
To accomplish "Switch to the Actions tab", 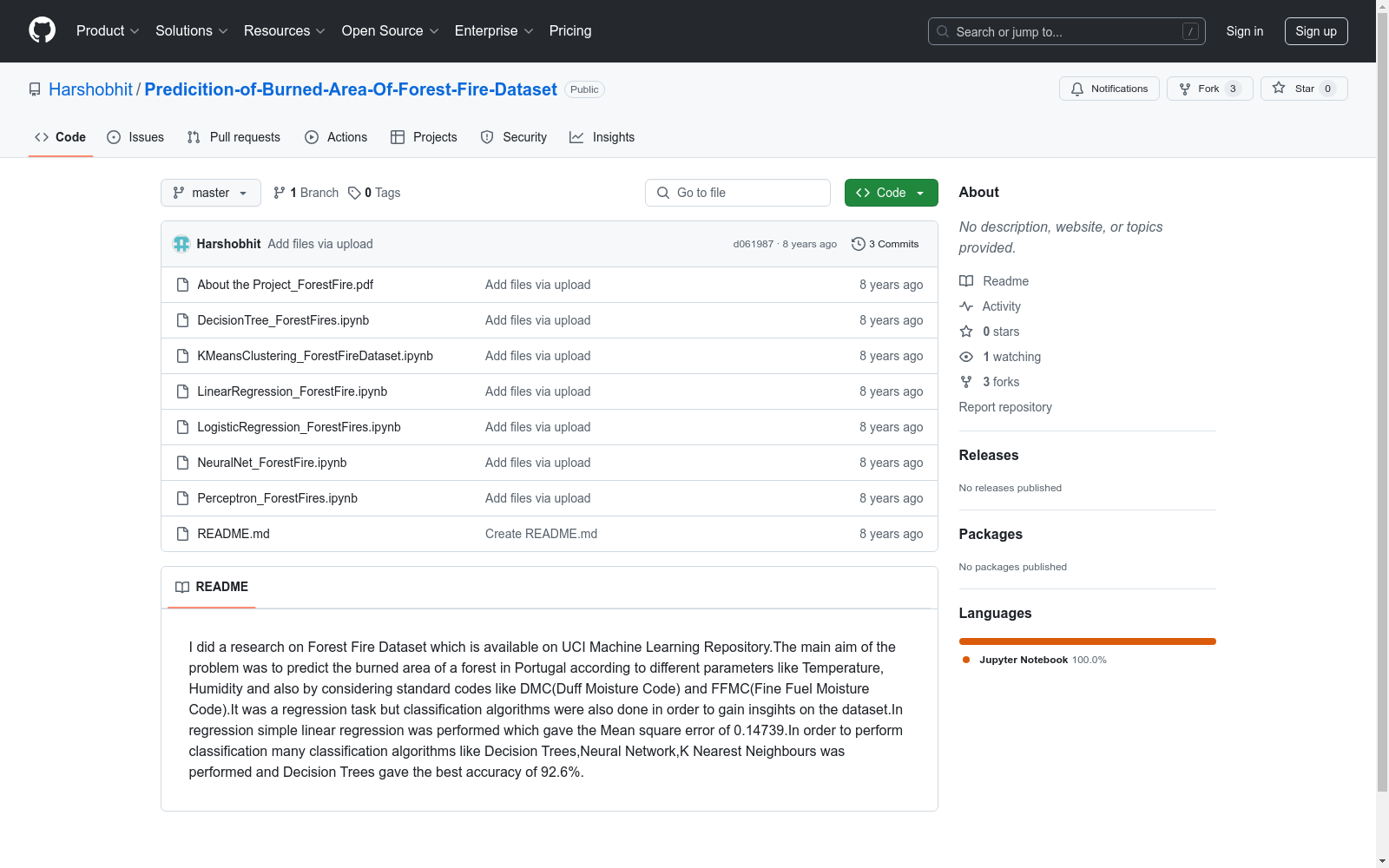I will coord(336,137).
